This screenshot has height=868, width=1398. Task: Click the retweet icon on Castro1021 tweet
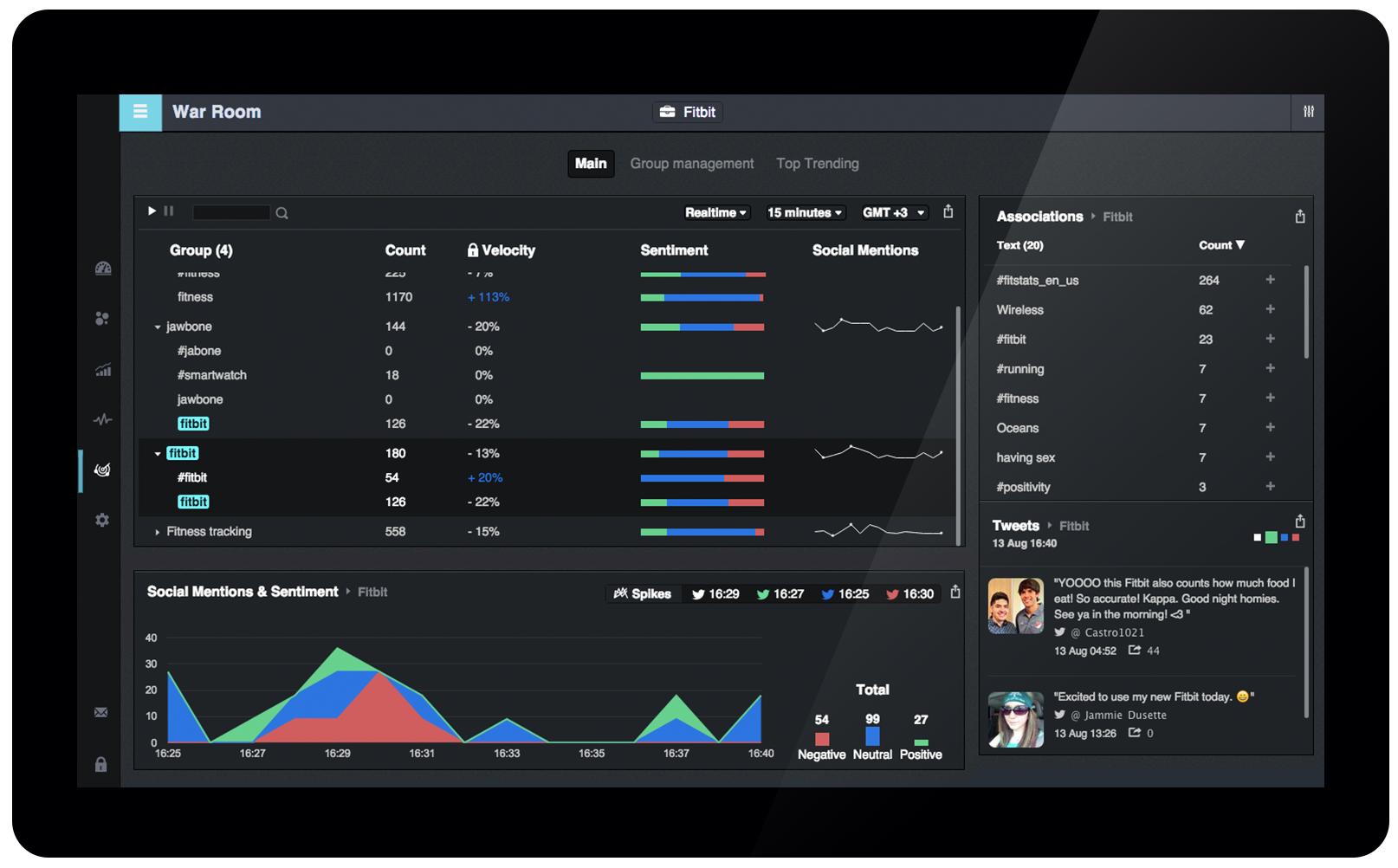click(1134, 650)
